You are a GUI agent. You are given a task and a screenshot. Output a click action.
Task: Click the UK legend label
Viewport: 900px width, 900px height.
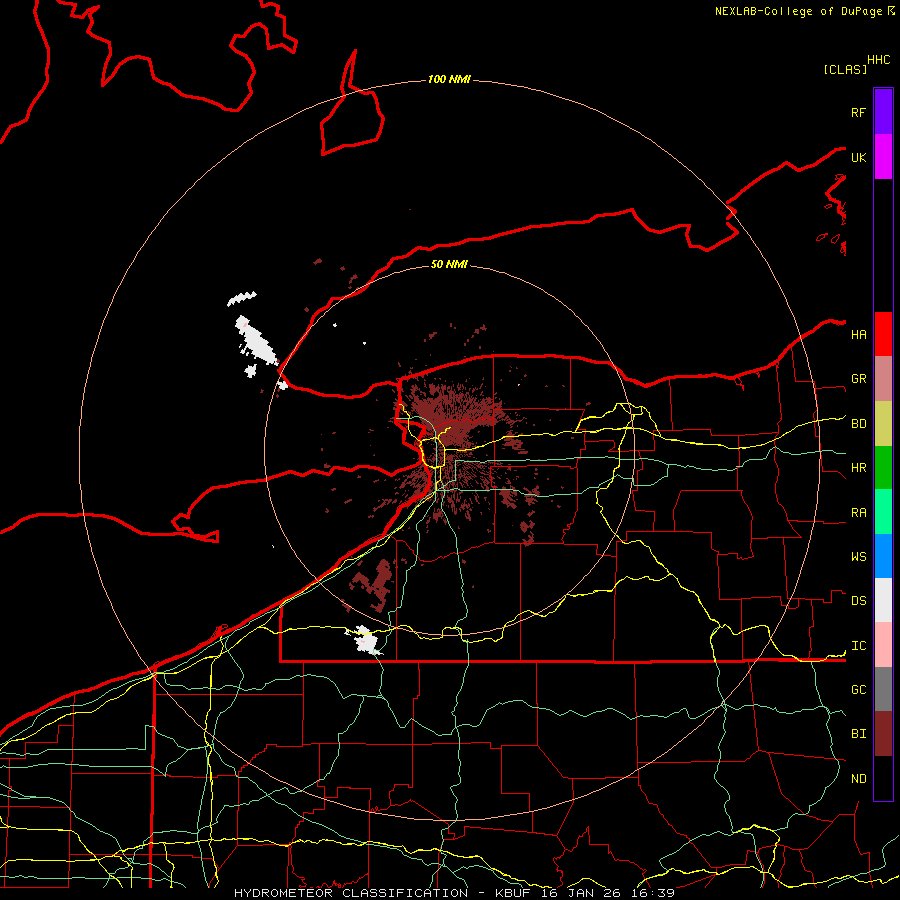[x=858, y=158]
